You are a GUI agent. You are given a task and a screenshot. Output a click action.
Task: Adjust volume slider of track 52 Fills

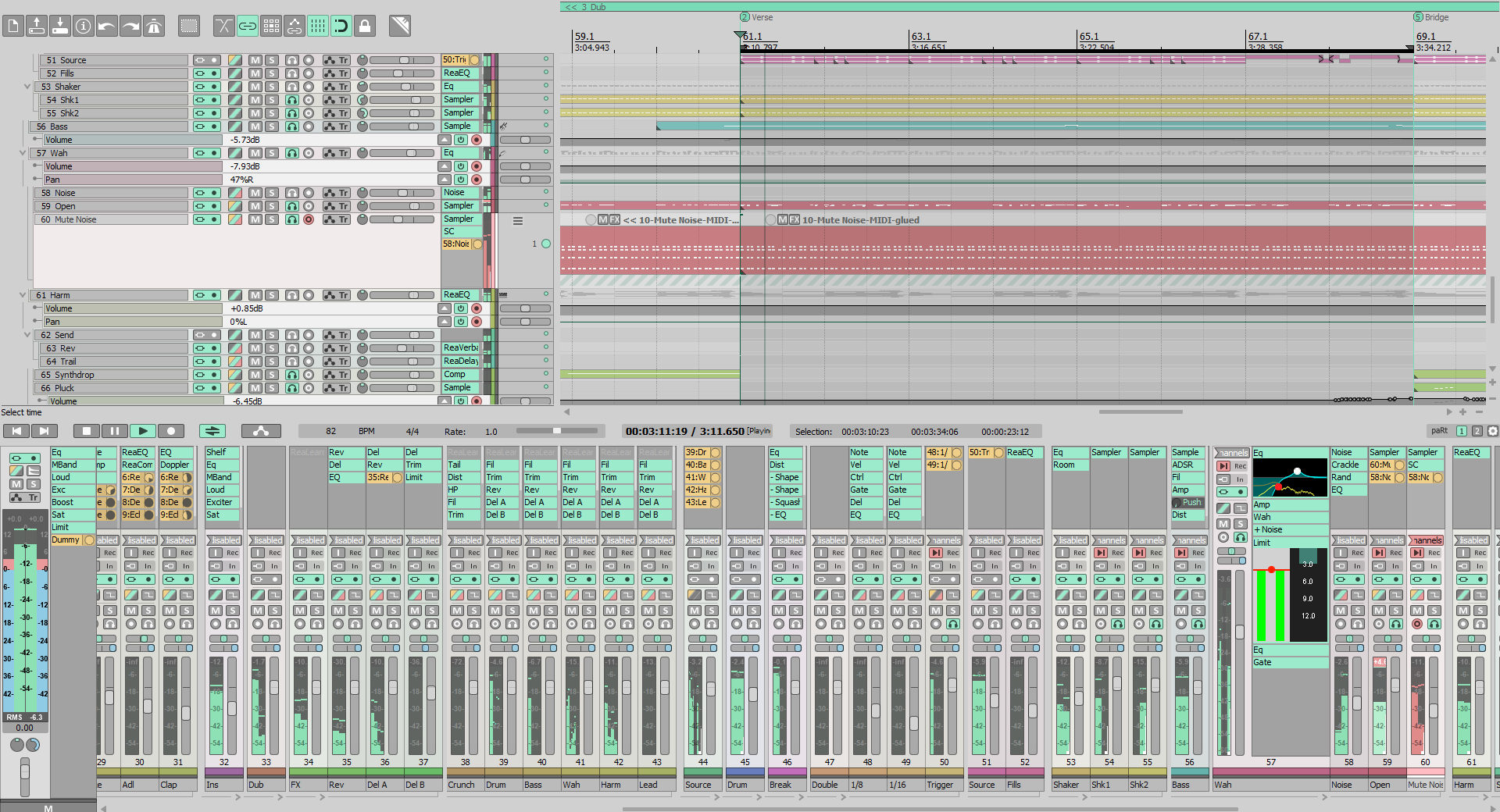tap(402, 73)
